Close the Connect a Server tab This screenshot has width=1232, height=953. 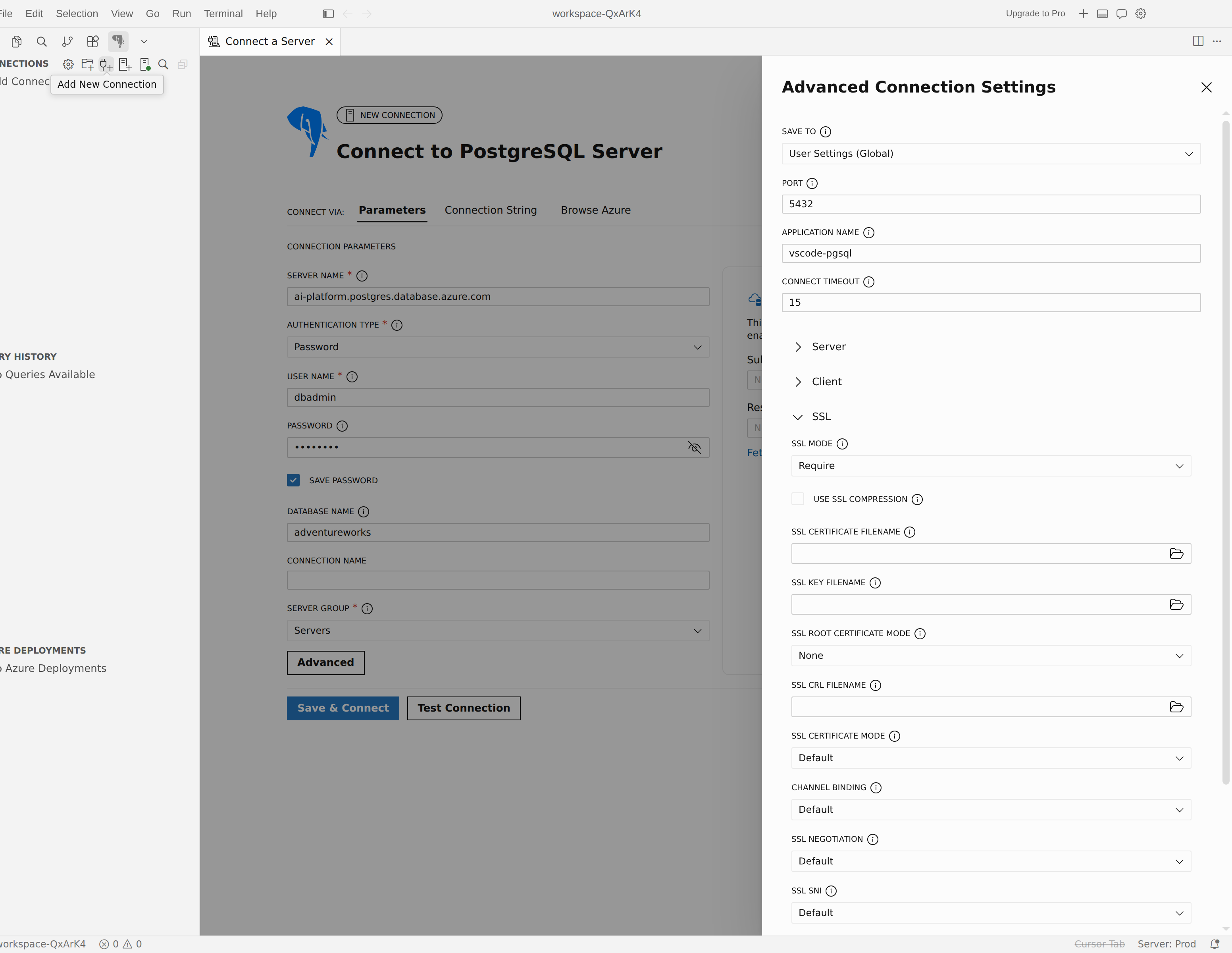[329, 42]
